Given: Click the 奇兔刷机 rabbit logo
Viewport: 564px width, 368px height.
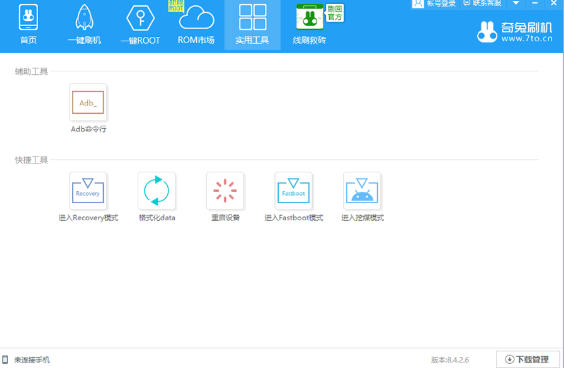Looking at the screenshot, I should tap(487, 32).
